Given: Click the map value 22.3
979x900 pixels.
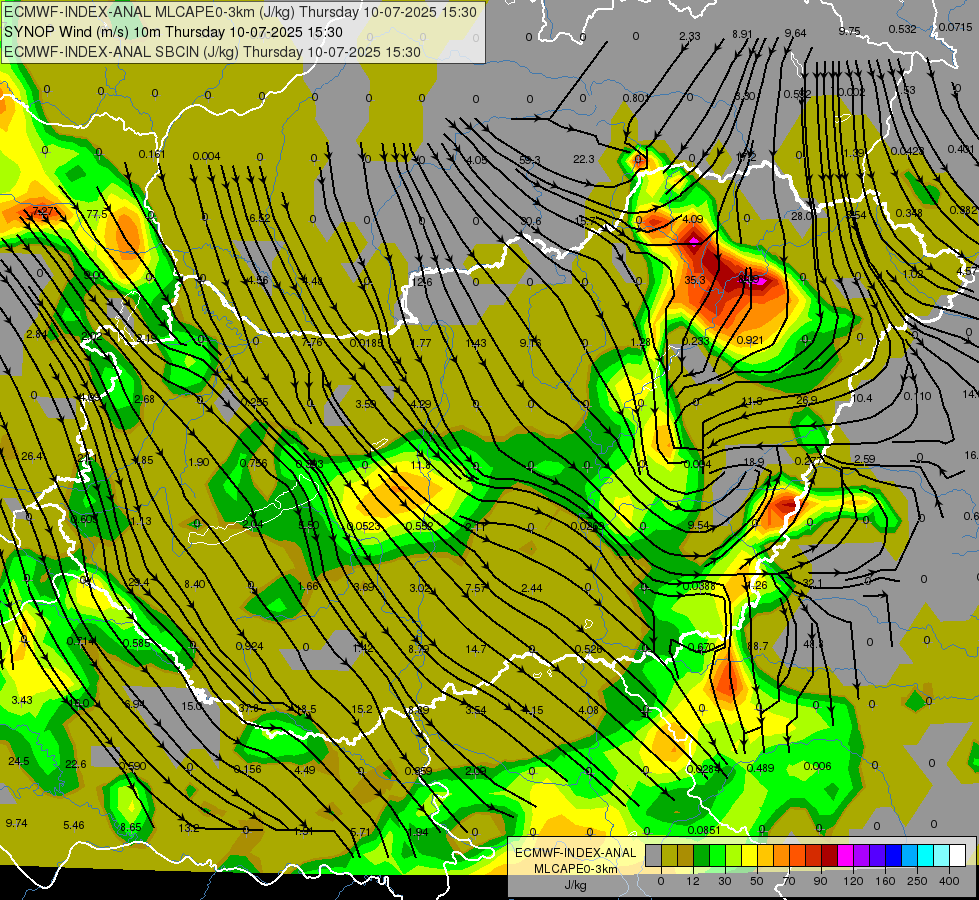Looking at the screenshot, I should point(583,159).
